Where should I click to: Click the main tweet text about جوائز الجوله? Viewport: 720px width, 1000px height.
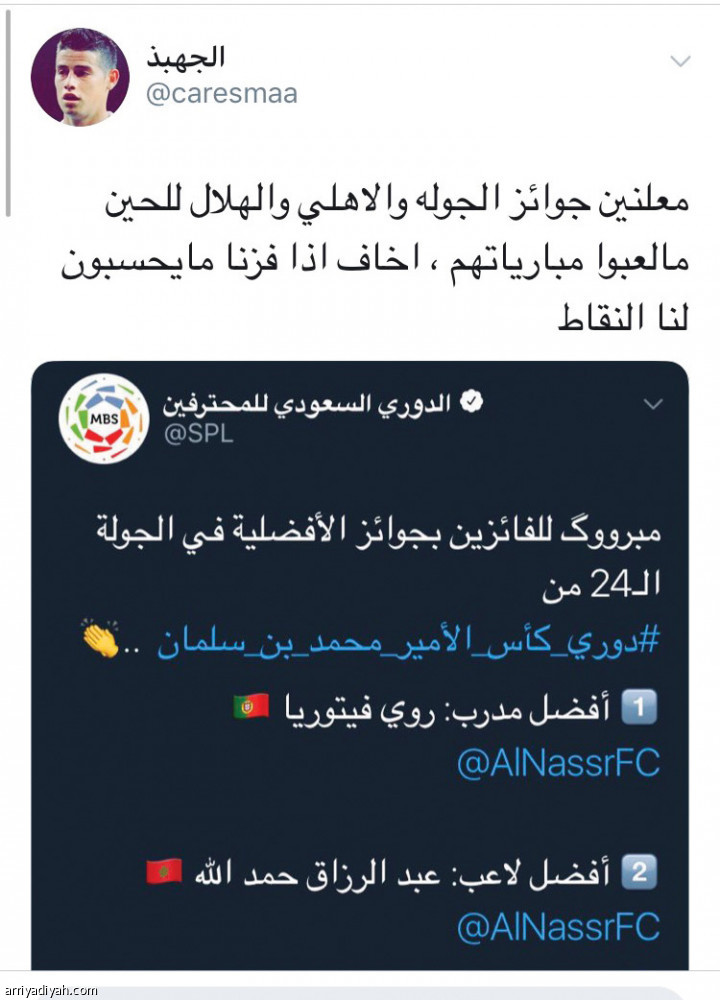click(x=375, y=261)
